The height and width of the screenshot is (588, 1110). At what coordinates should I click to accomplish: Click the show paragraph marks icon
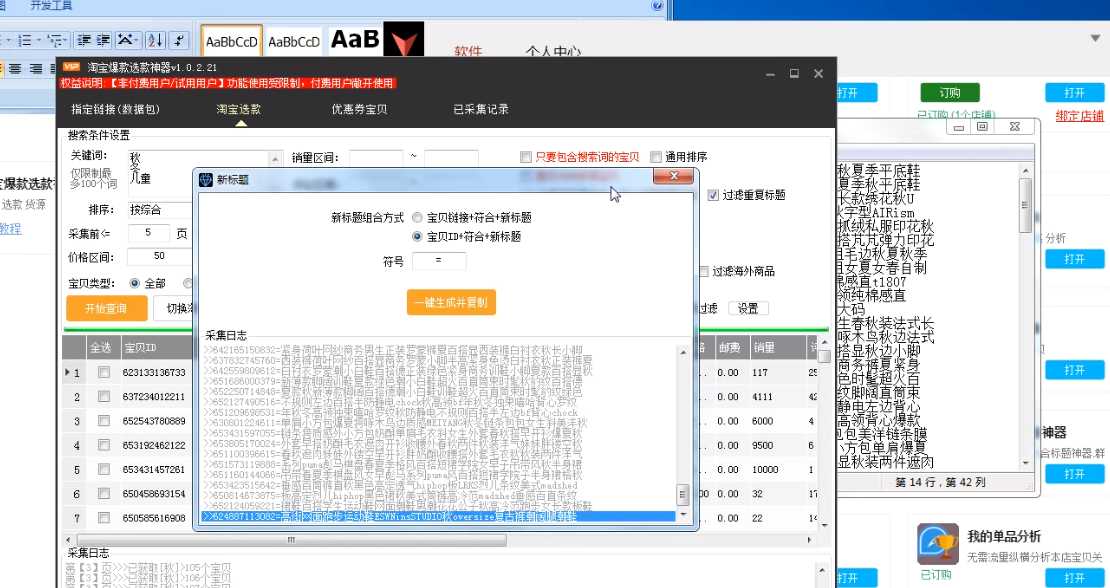179,40
